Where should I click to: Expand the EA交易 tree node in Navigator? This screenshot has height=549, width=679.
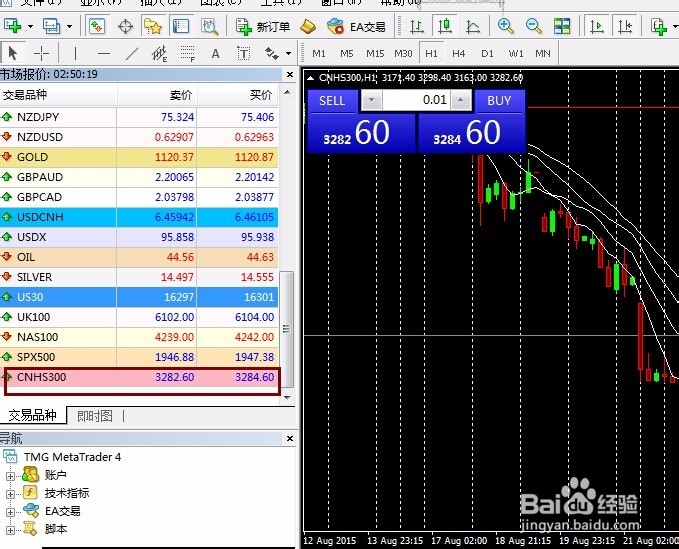pyautogui.click(x=10, y=512)
